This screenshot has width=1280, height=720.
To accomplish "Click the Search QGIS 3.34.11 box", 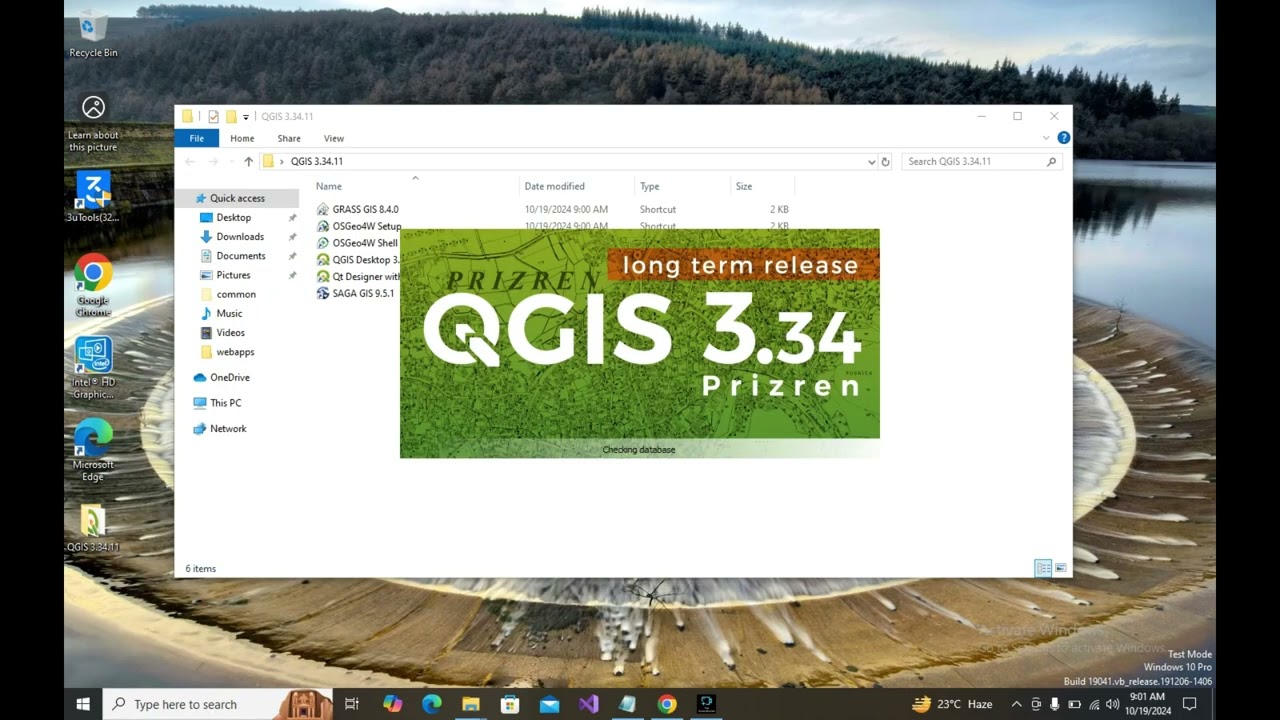I will [x=980, y=161].
